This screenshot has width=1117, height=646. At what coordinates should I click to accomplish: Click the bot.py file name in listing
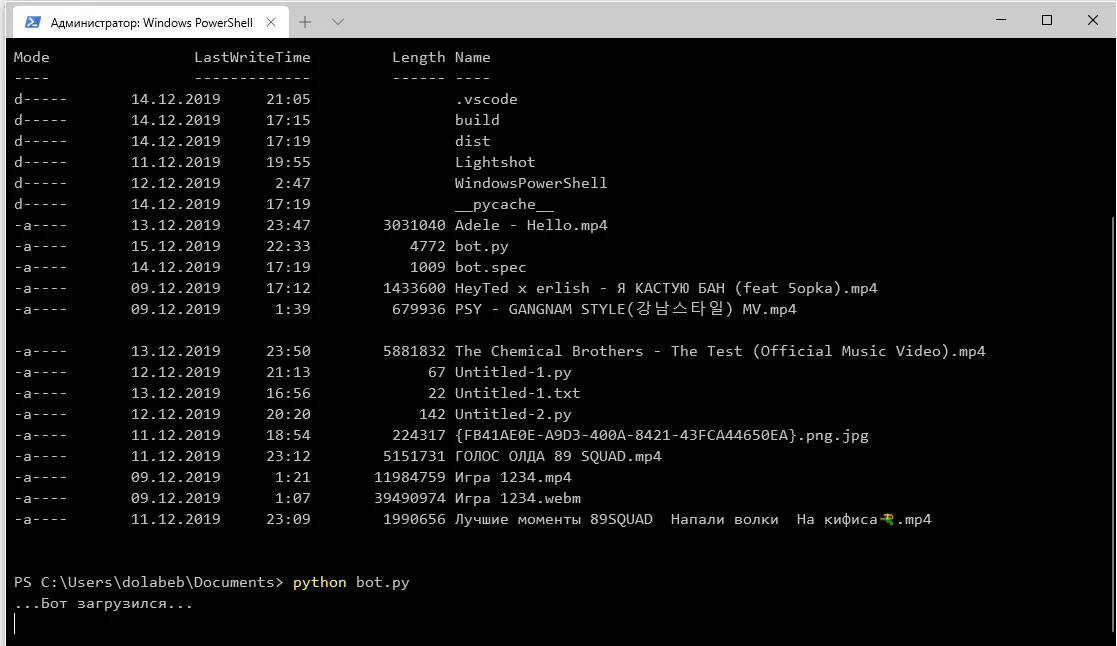pyautogui.click(x=482, y=246)
